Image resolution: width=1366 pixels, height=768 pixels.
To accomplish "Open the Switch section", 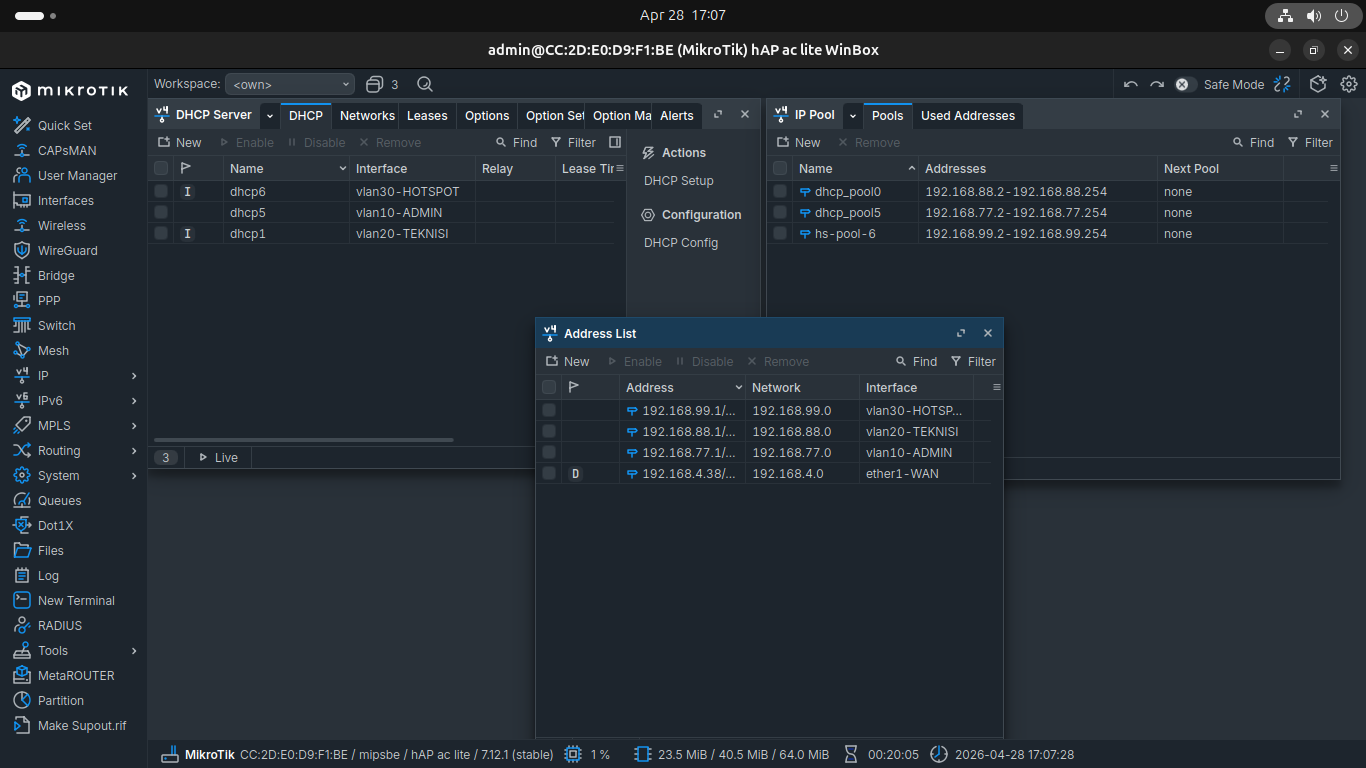I will point(56,325).
